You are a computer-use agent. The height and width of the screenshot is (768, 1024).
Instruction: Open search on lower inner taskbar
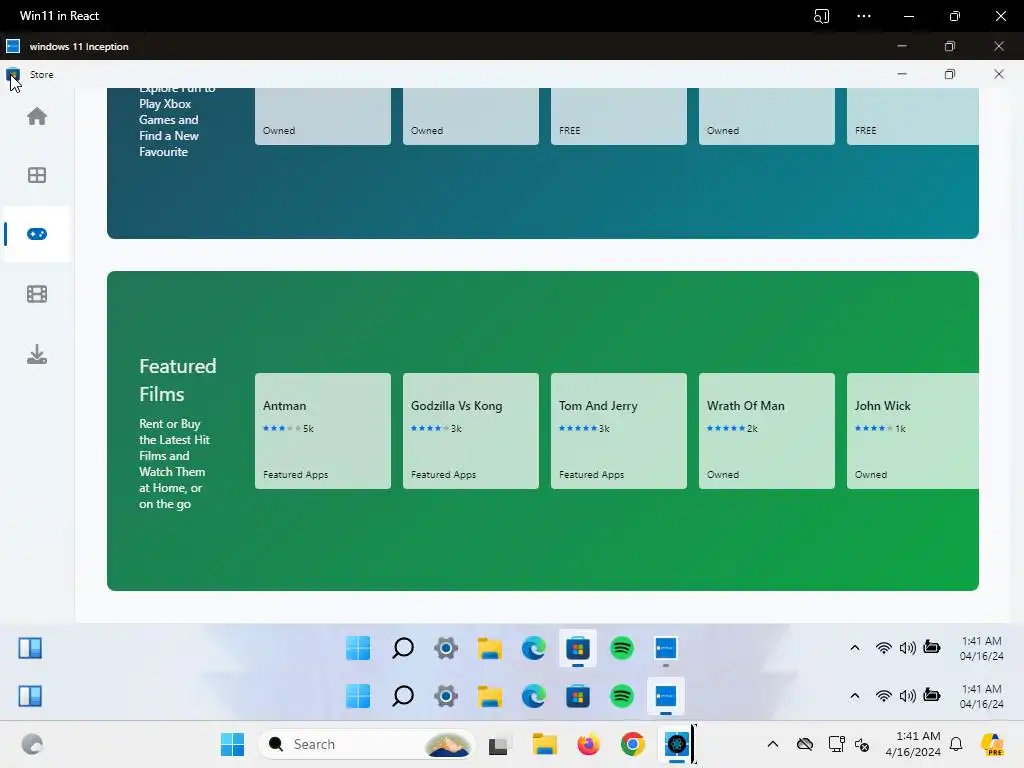pos(402,696)
